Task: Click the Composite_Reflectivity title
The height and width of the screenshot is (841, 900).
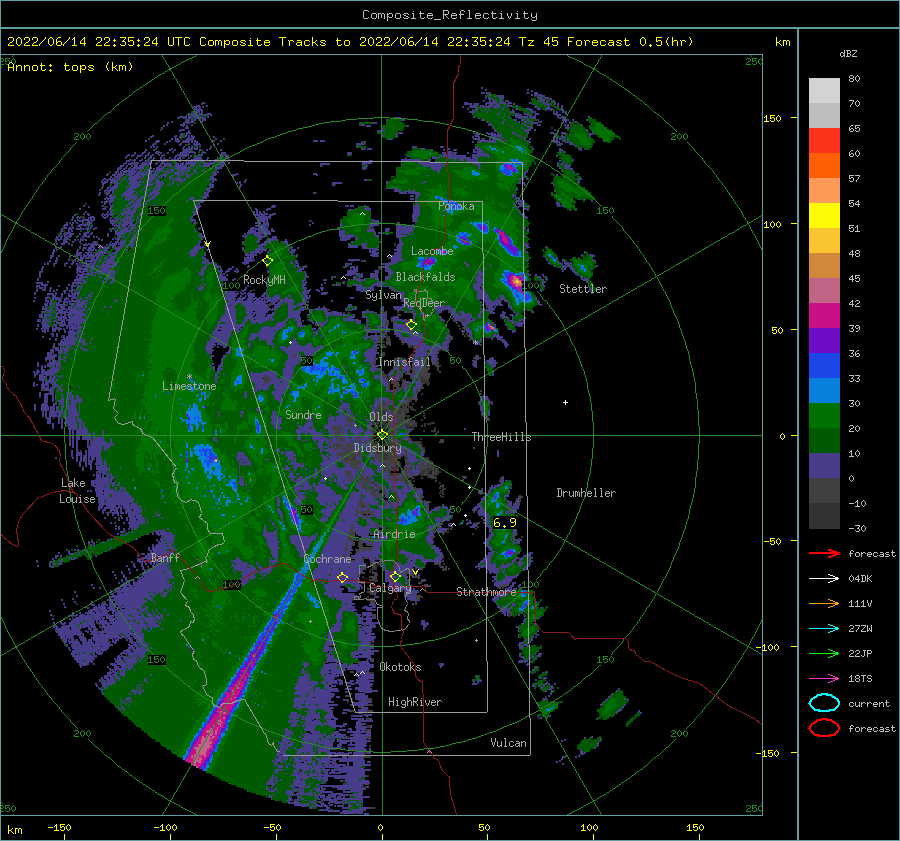Action: tap(449, 15)
